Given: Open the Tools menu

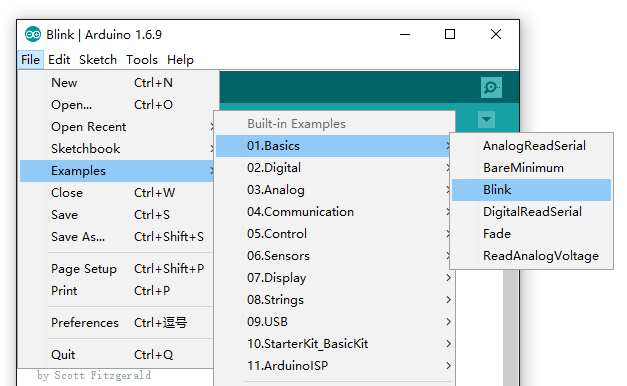Looking at the screenshot, I should [x=142, y=60].
